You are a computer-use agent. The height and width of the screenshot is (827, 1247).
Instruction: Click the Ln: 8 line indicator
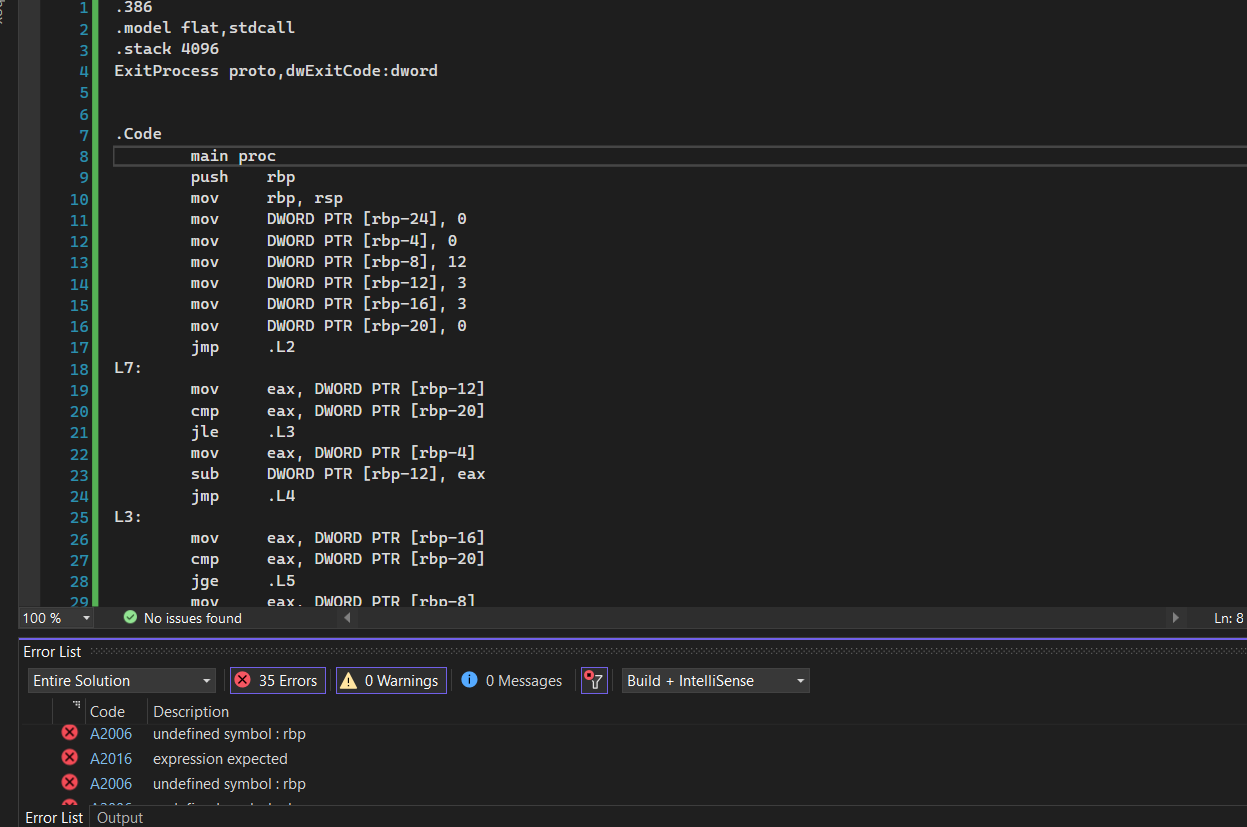point(1229,618)
